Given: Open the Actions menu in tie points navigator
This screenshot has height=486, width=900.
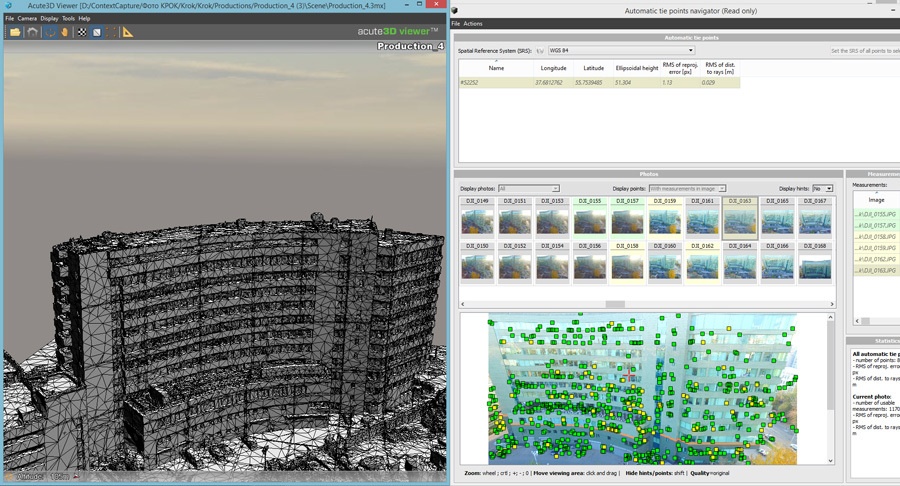Looking at the screenshot, I should point(473,23).
